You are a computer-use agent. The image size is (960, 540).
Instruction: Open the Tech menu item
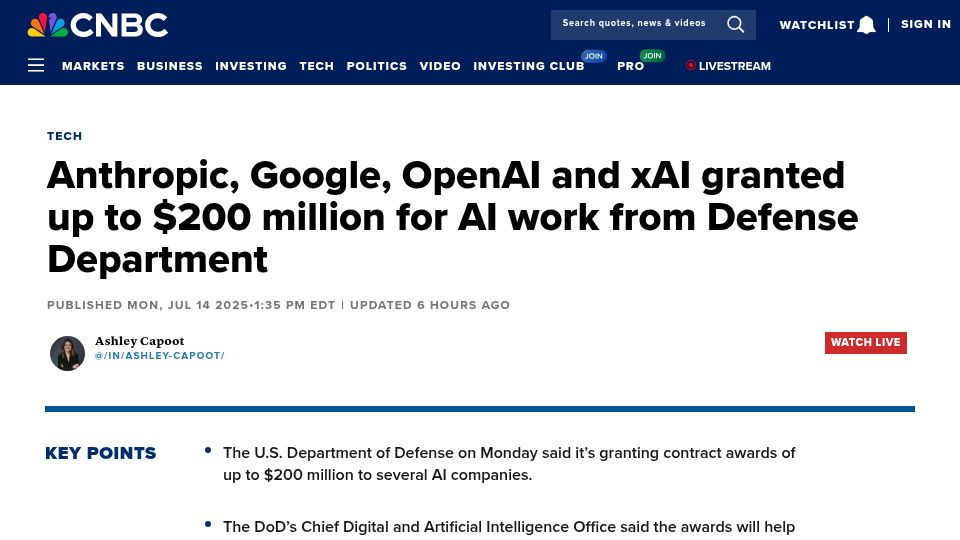[x=317, y=66]
